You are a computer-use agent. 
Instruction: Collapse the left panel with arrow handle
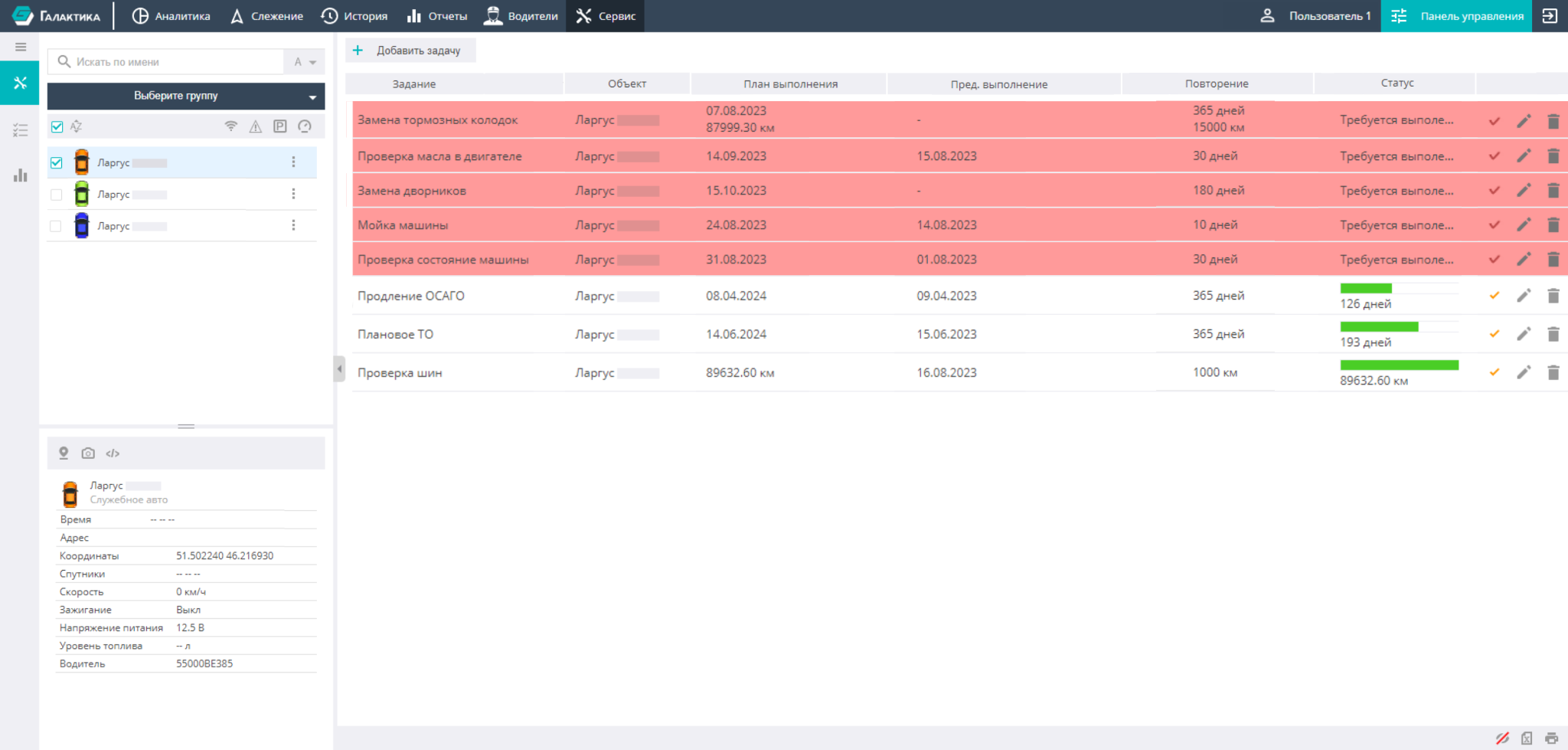pos(339,368)
